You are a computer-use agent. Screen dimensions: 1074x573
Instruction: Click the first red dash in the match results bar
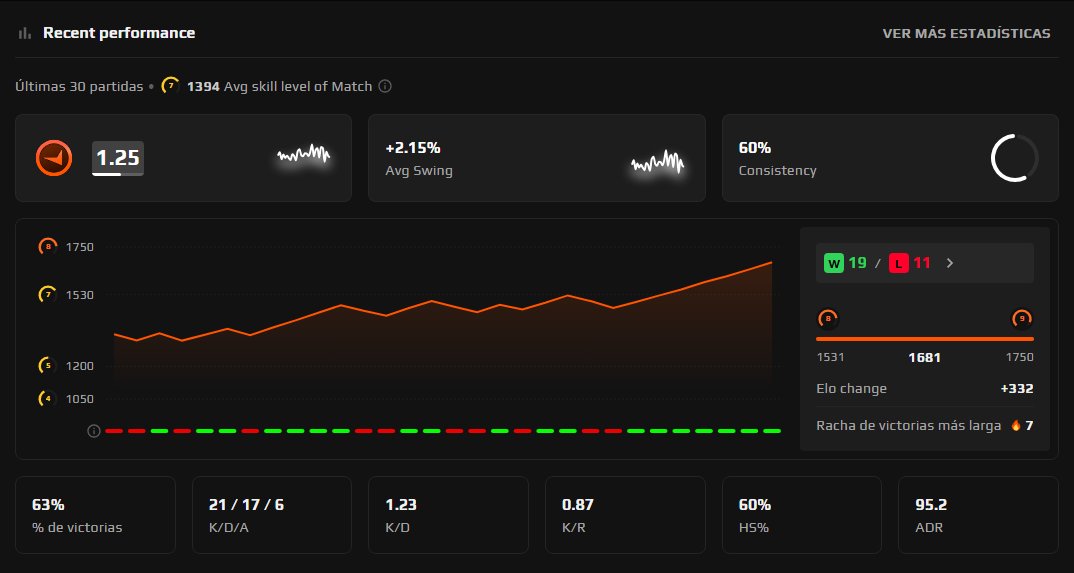coord(114,431)
